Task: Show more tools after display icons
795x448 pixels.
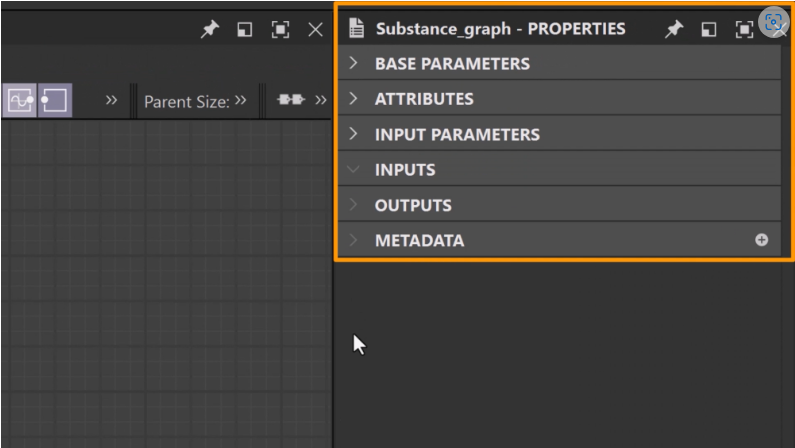Action: click(111, 100)
